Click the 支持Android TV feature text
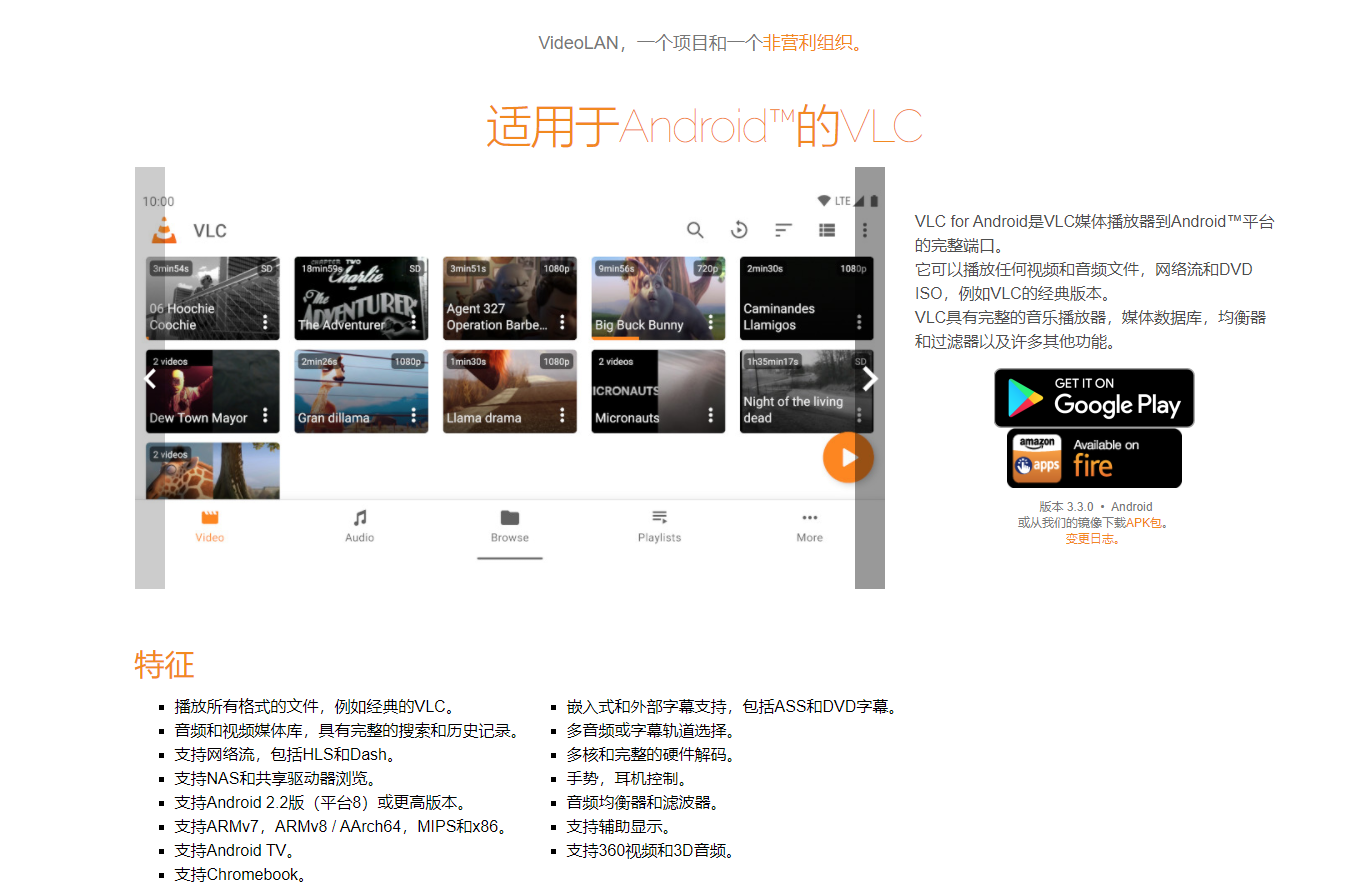Viewport: 1355px width, 896px height. pos(235,850)
